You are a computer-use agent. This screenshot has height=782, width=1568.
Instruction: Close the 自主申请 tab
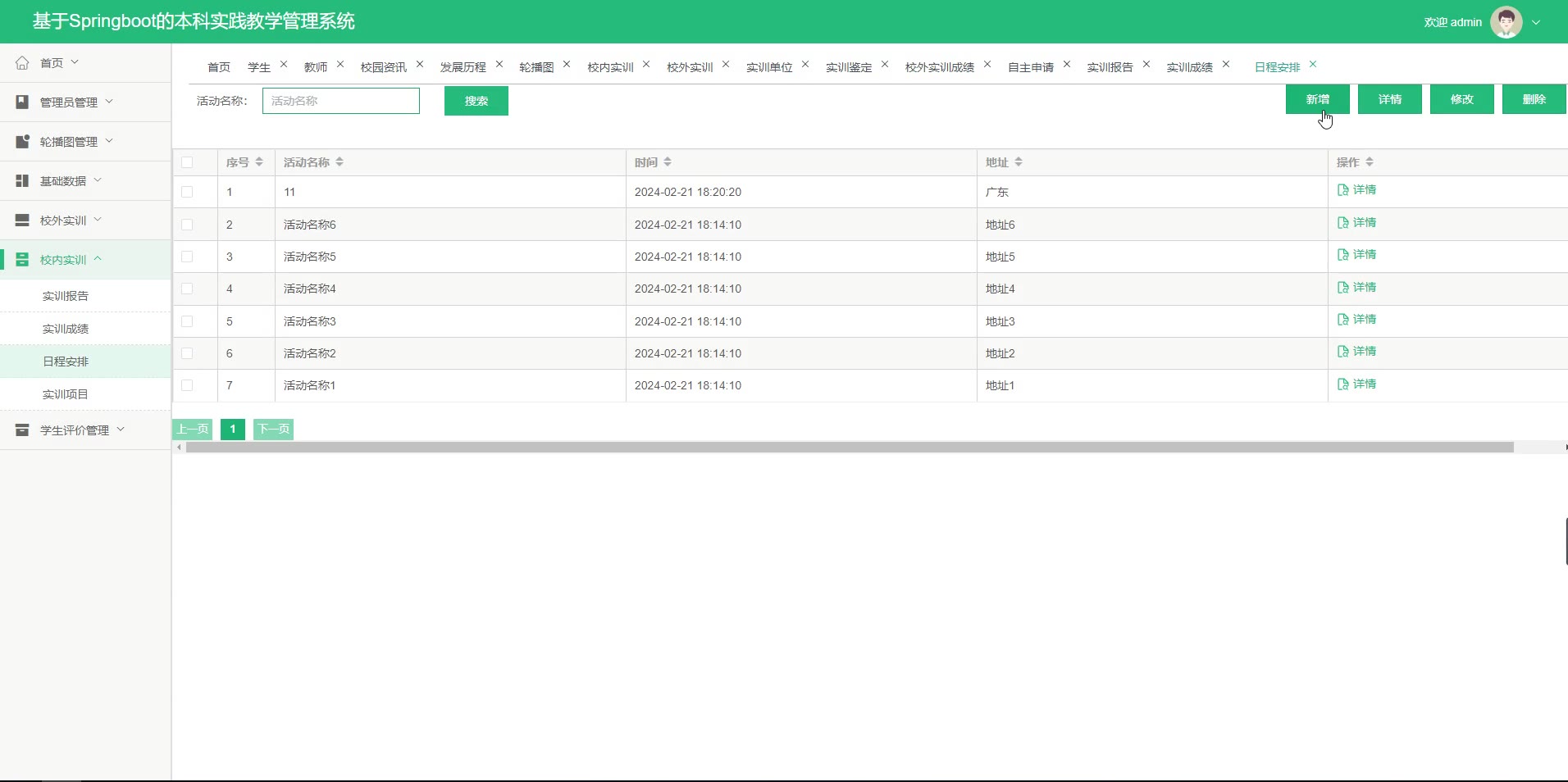[x=1067, y=64]
